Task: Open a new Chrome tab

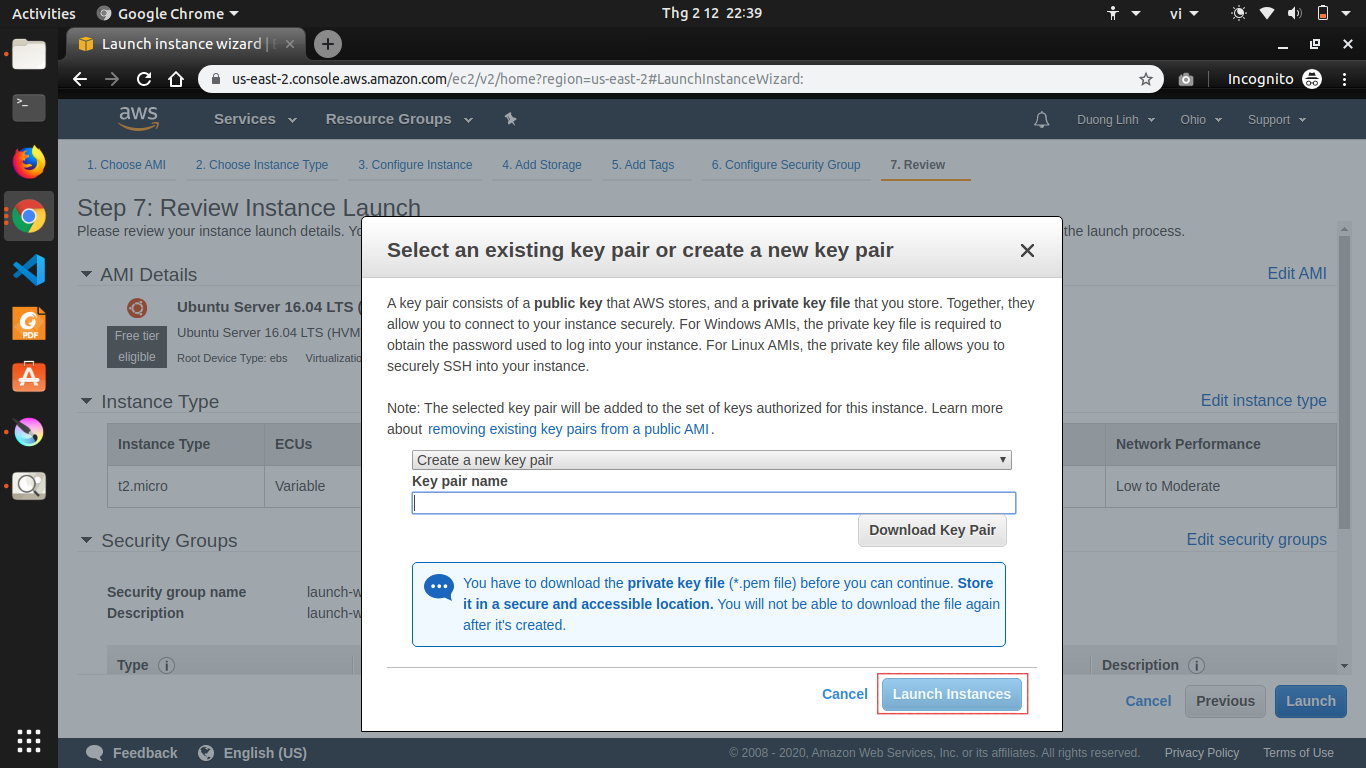Action: point(328,44)
